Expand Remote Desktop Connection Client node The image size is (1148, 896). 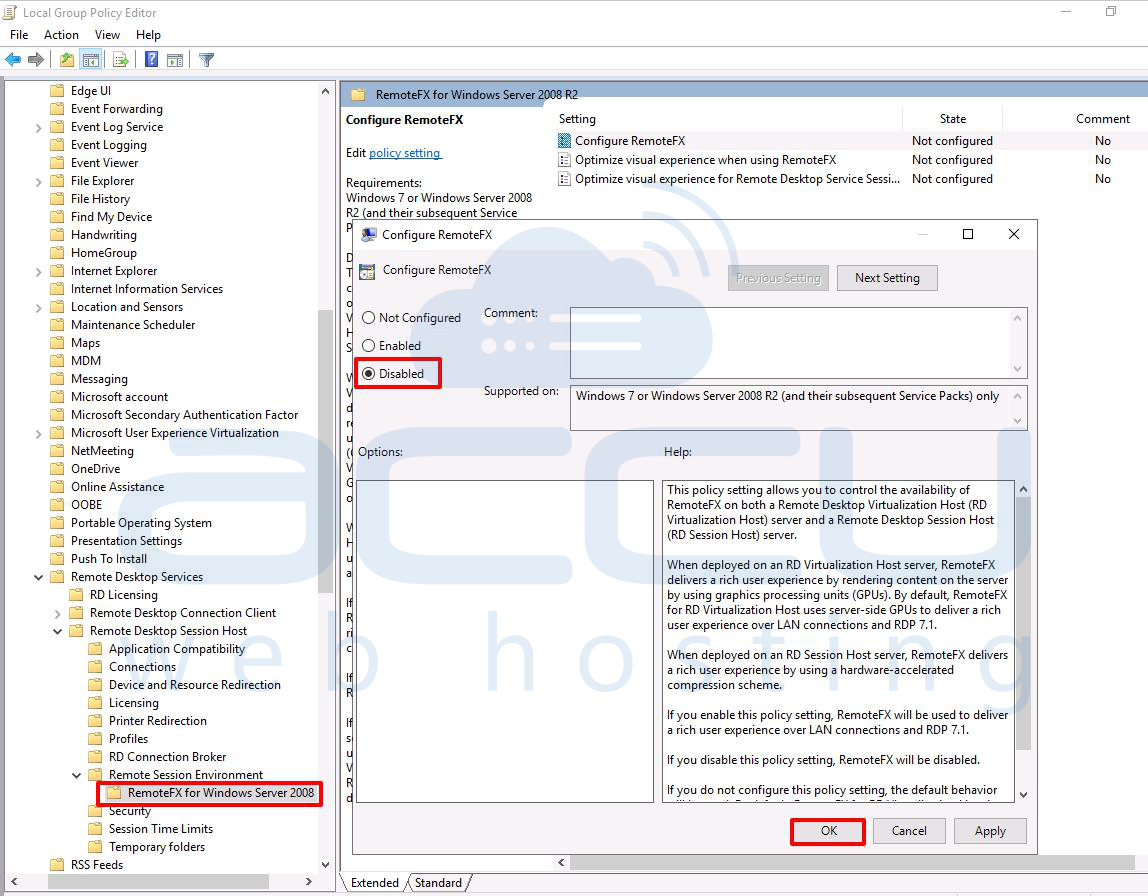coord(58,613)
